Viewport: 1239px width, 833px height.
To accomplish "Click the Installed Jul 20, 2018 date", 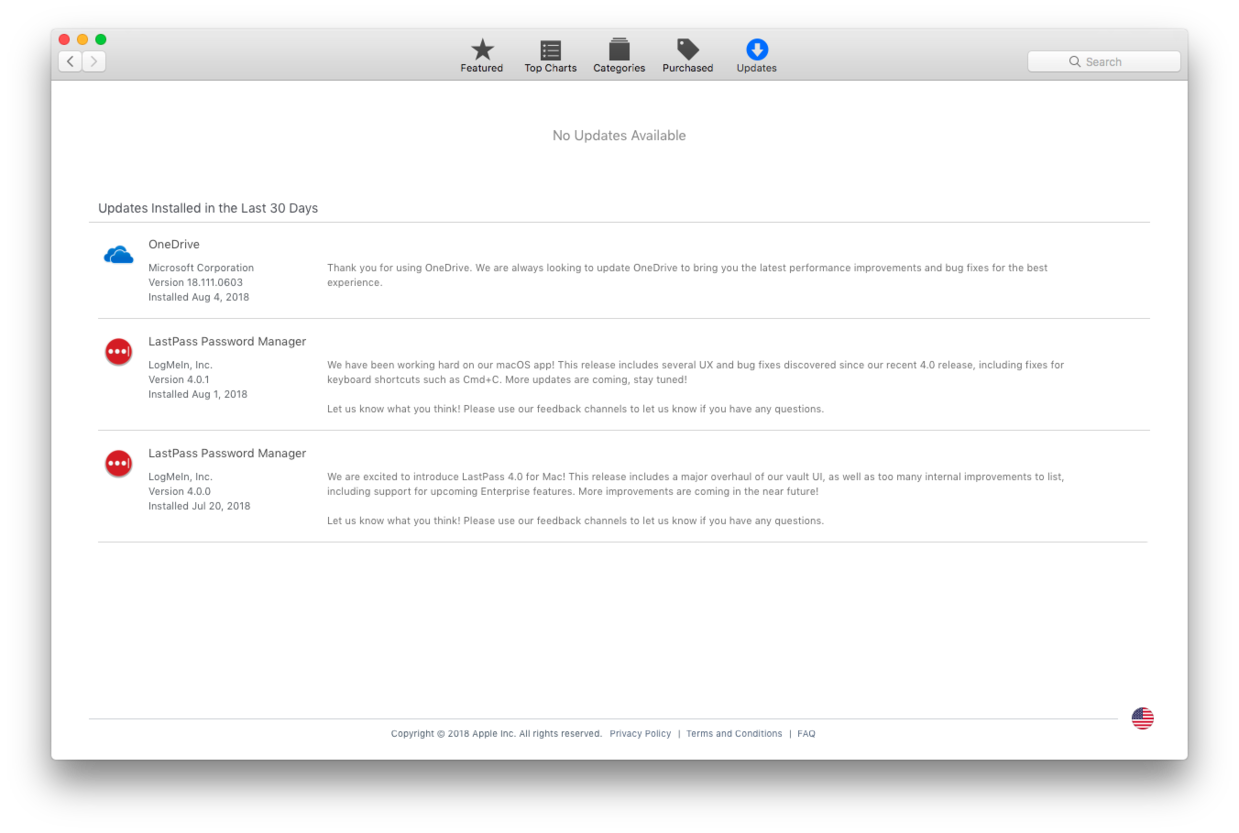I will click(x=199, y=506).
